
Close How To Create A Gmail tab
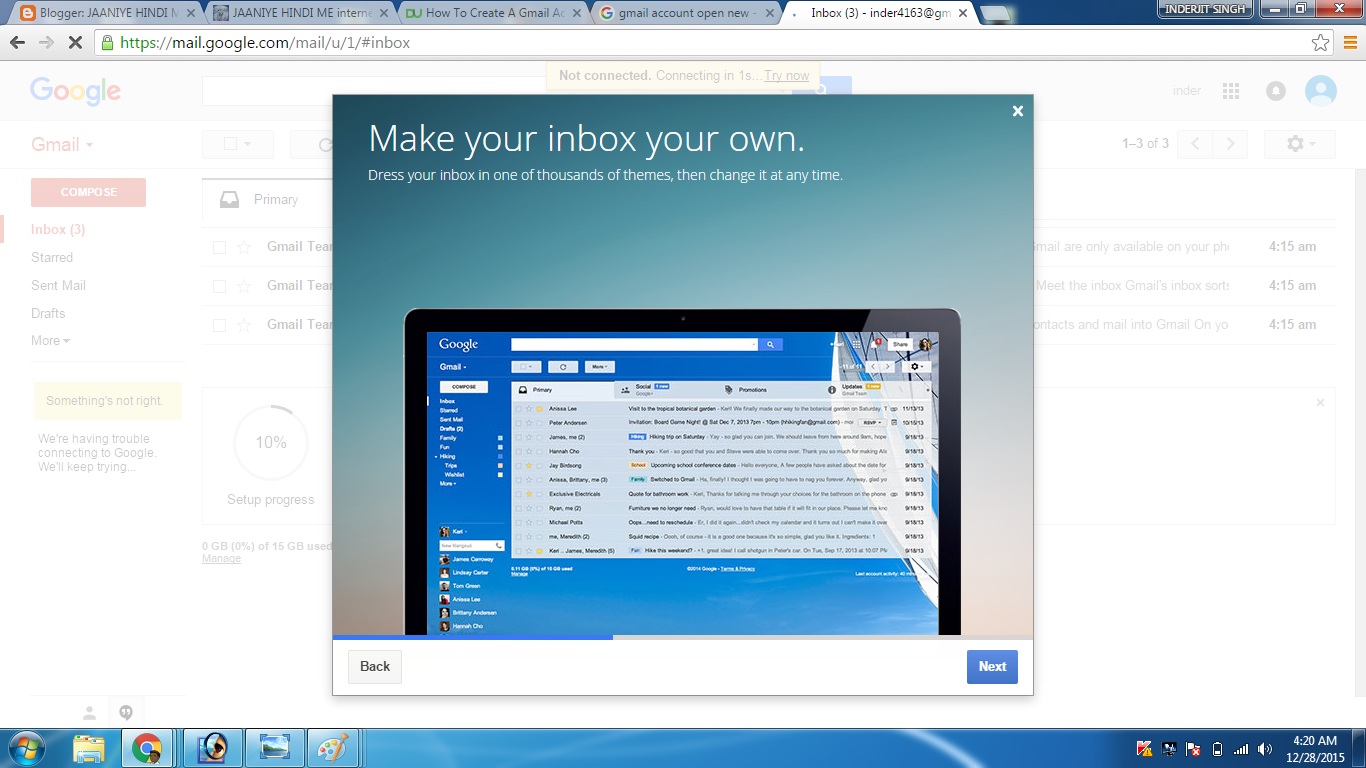point(577,13)
